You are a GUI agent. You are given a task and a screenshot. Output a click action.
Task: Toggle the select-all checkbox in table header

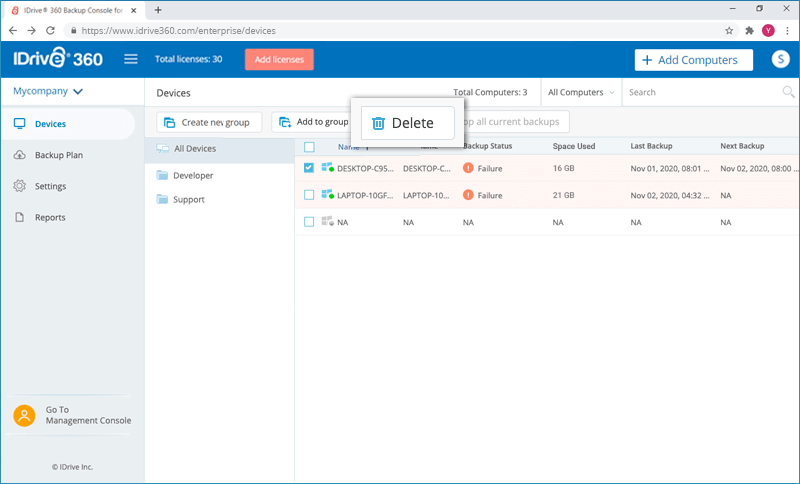309,147
